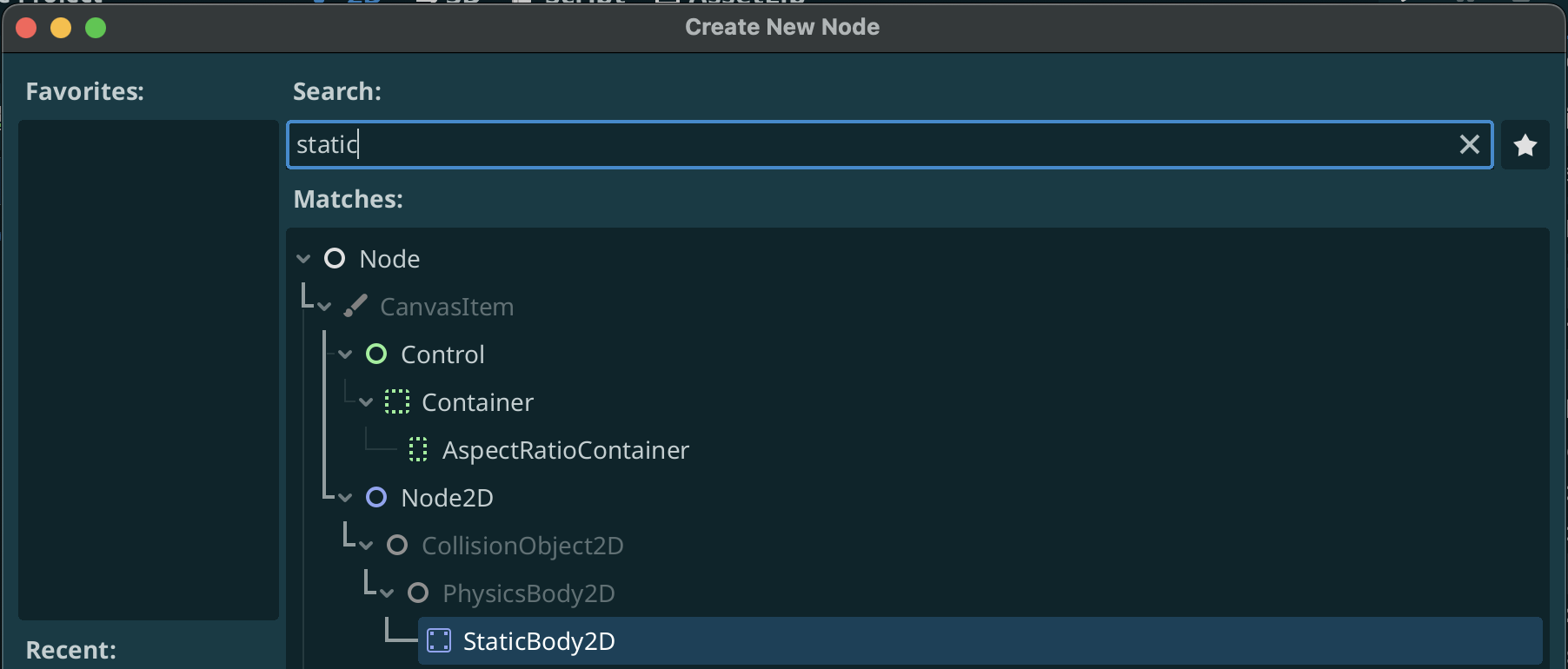Select the CollisionObject2D entry
The width and height of the screenshot is (1568, 669).
(x=522, y=546)
